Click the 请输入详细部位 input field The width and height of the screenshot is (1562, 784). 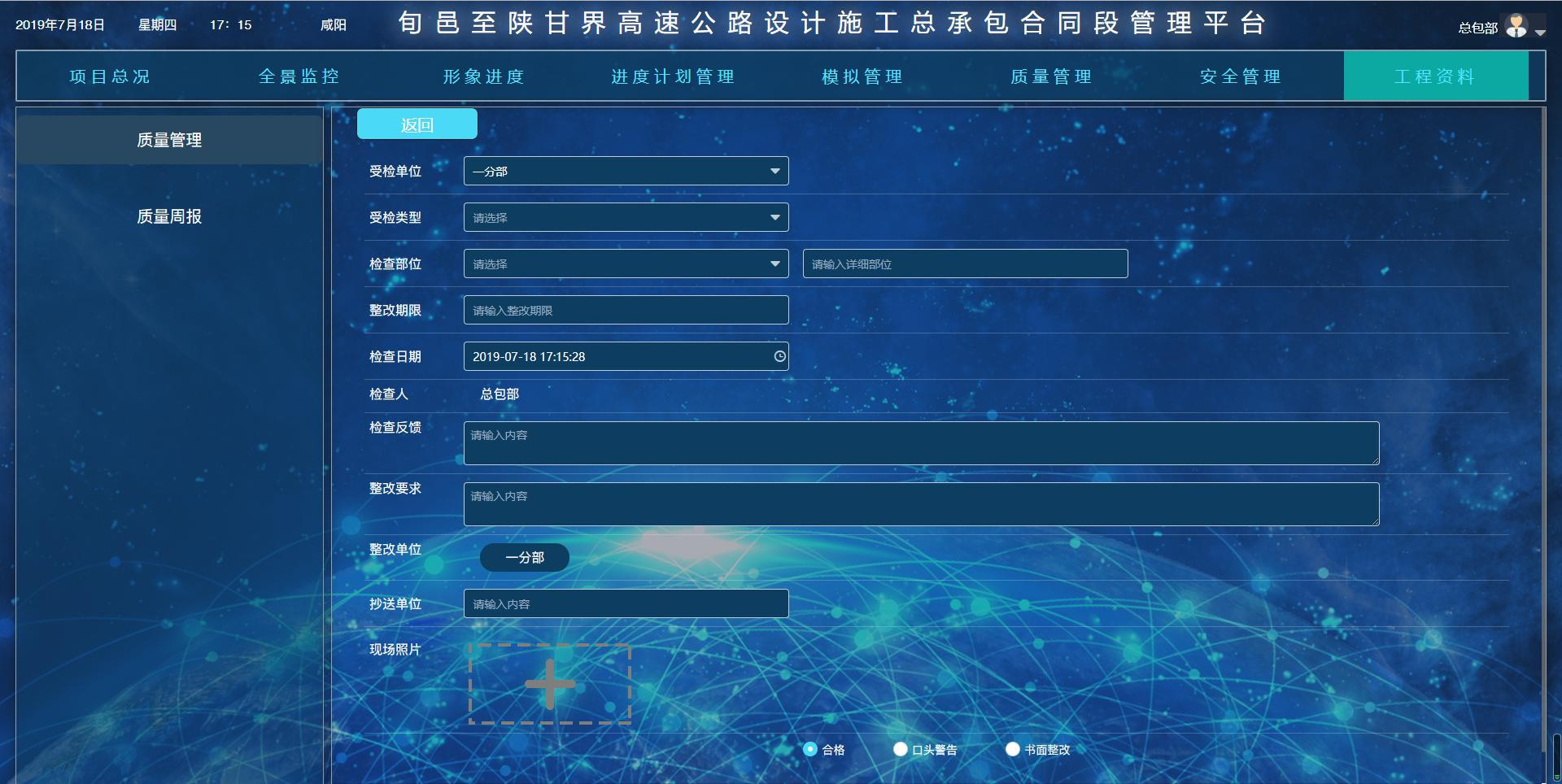tap(965, 264)
